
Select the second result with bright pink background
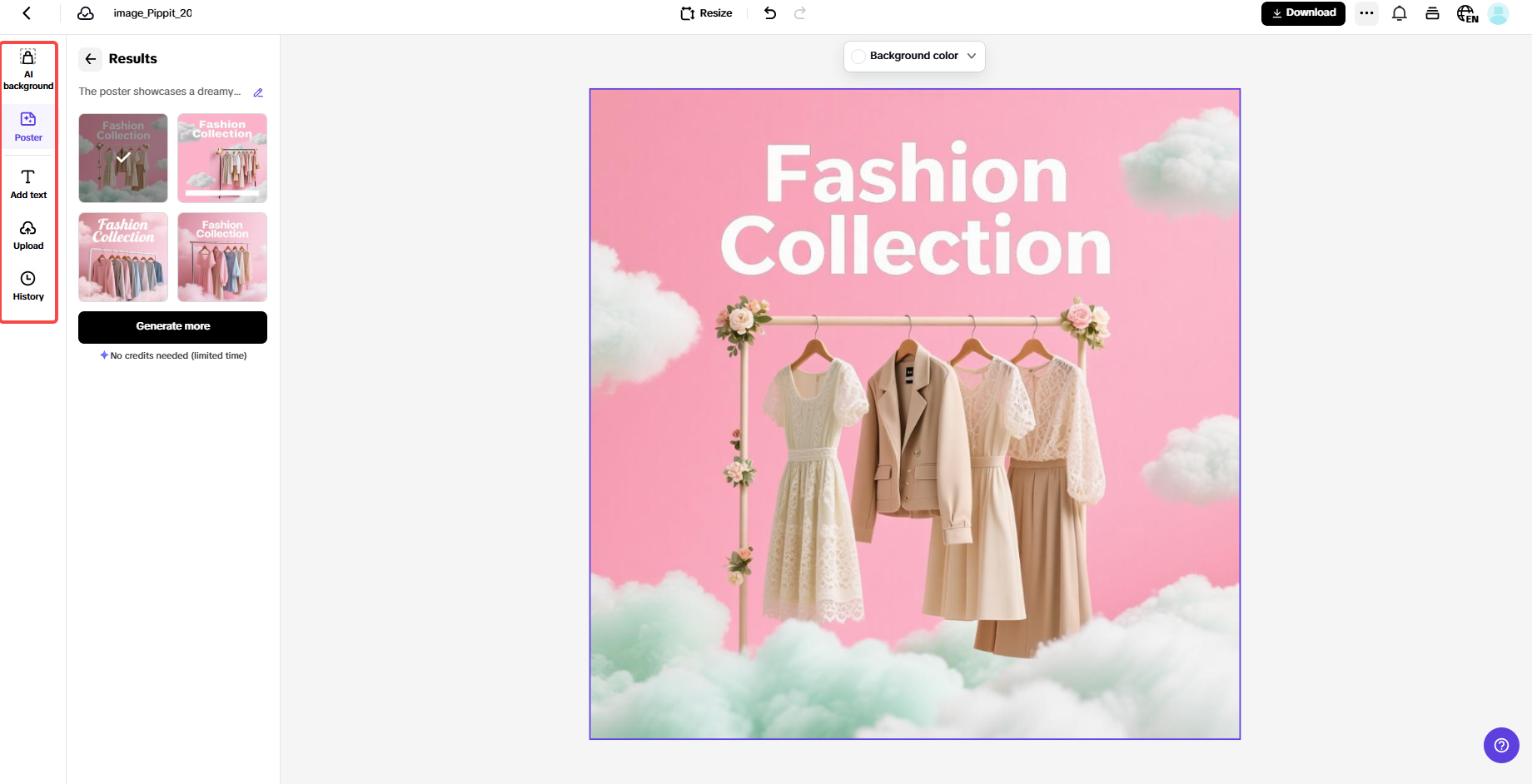[x=222, y=158]
